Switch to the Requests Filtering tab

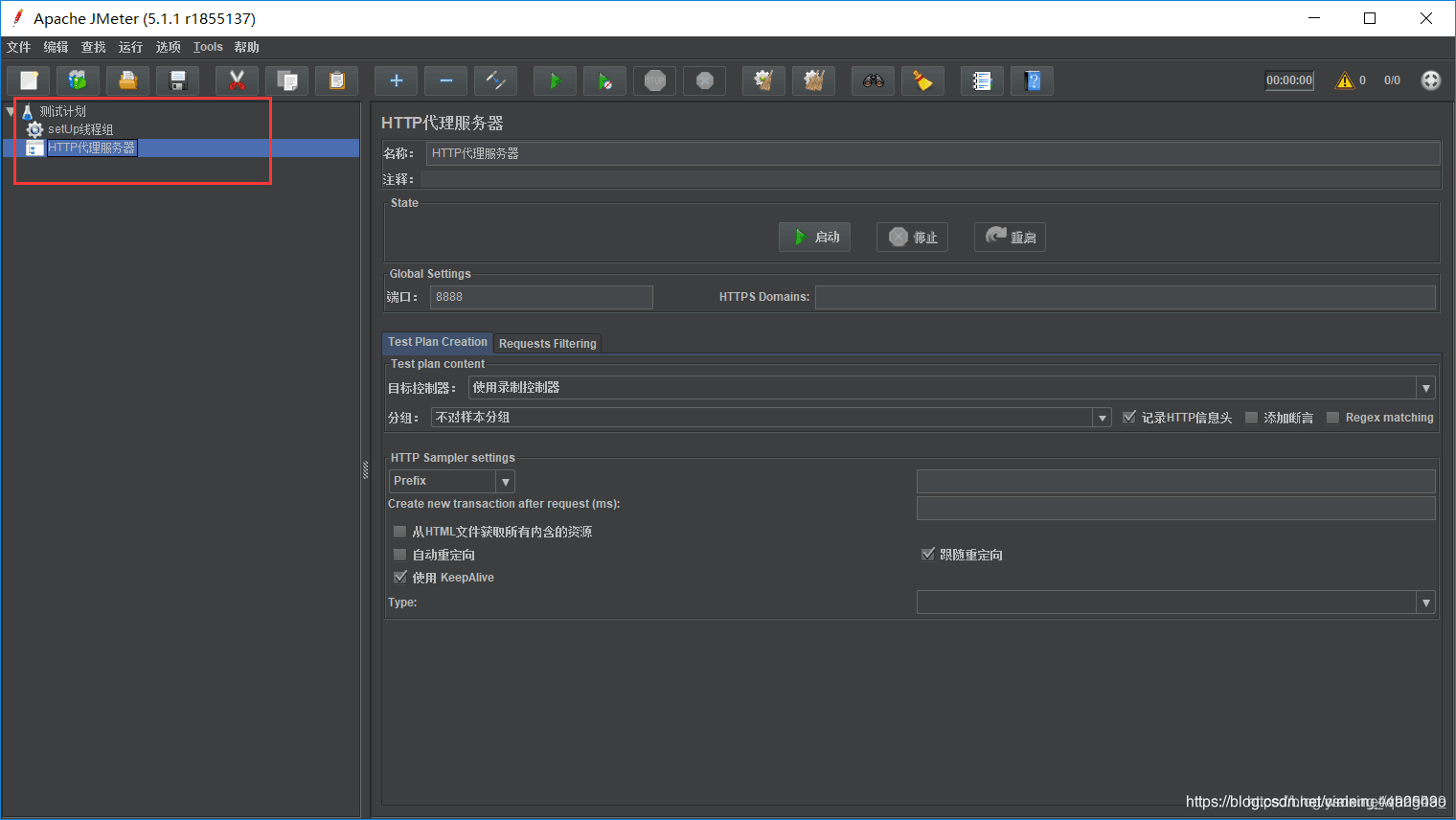(548, 343)
